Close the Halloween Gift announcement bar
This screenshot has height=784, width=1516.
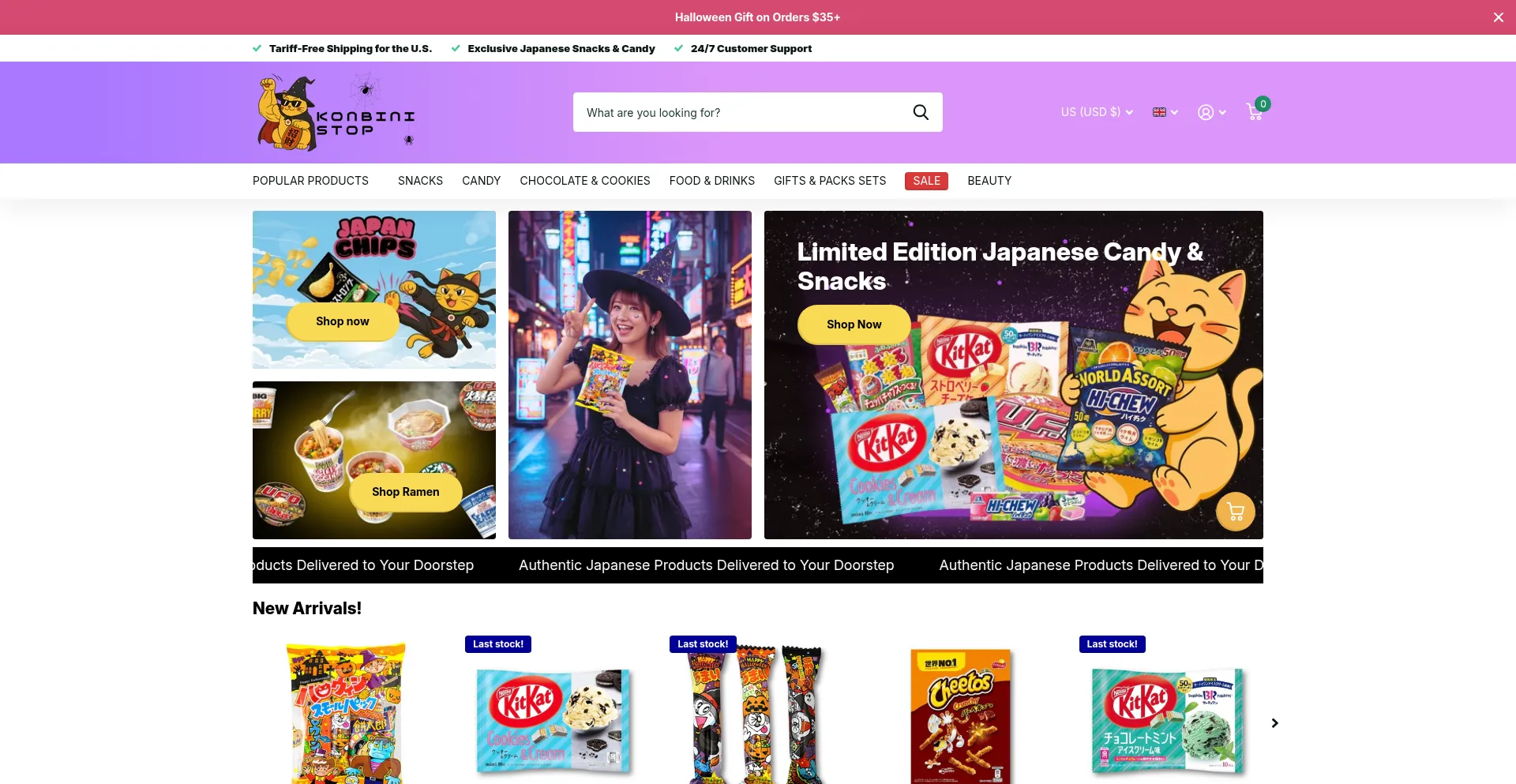point(1498,17)
